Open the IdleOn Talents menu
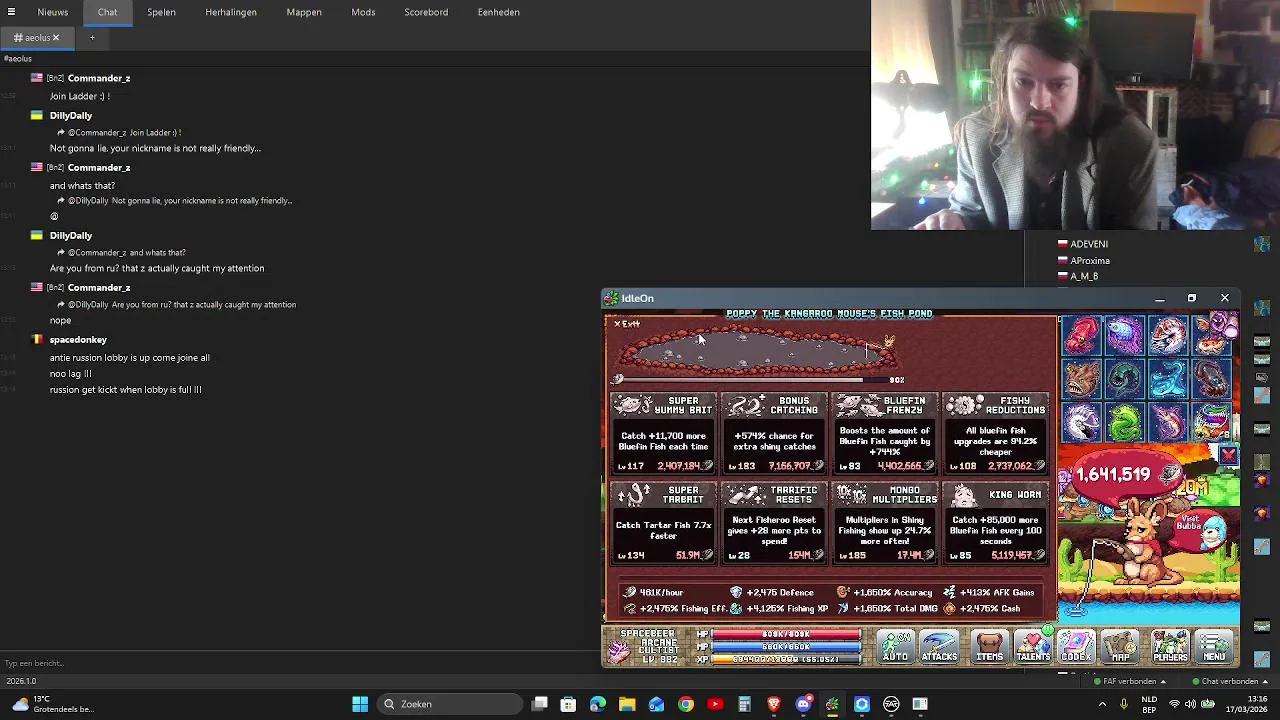1280x720 pixels. [x=1033, y=647]
